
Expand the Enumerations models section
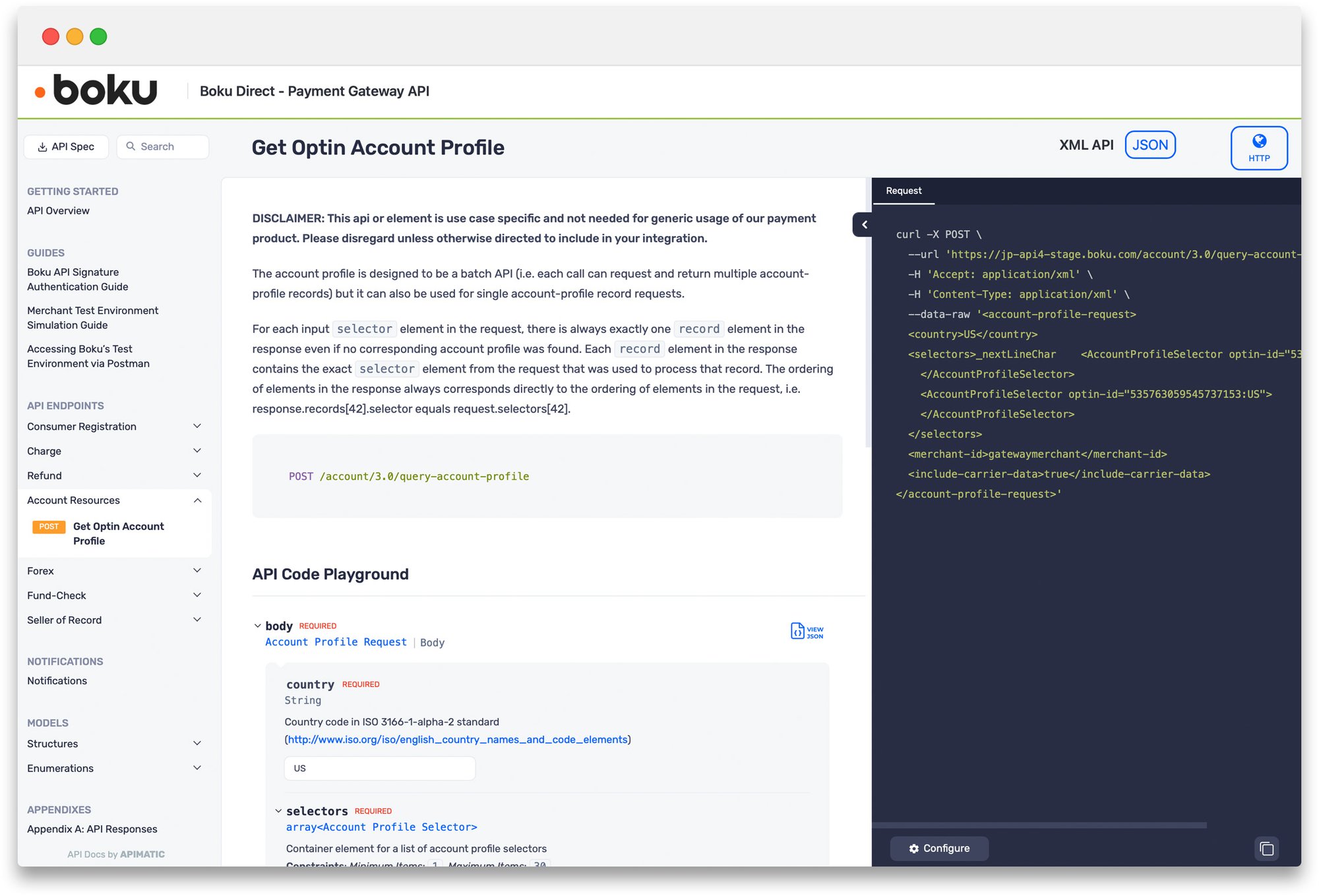tap(114, 768)
